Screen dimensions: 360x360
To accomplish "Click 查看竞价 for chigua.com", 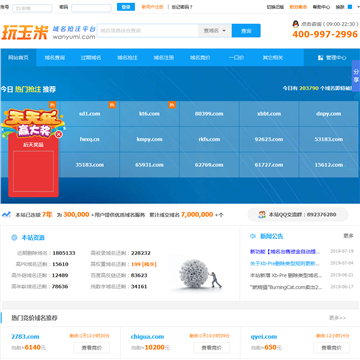I will coord(211,348).
